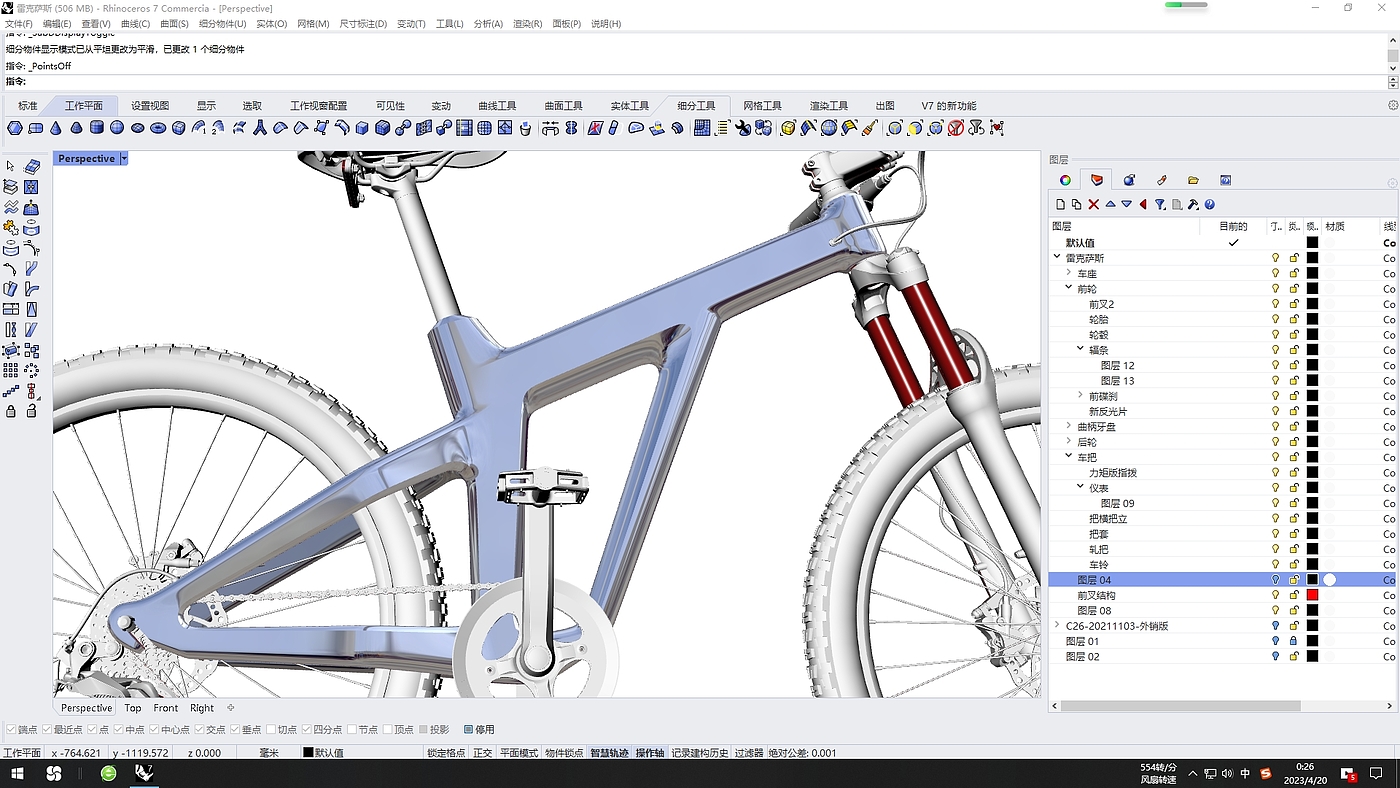
Task: Click the delete layer red X icon
Action: point(1093,204)
